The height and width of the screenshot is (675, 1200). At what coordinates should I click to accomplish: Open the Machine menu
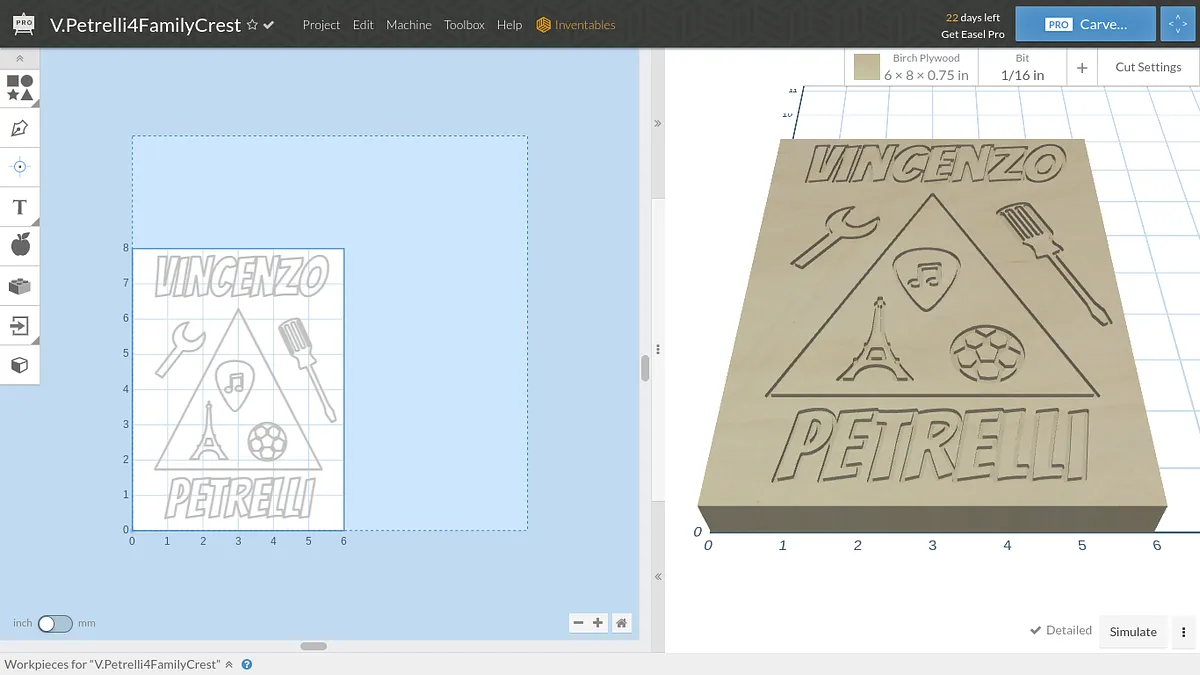[409, 25]
